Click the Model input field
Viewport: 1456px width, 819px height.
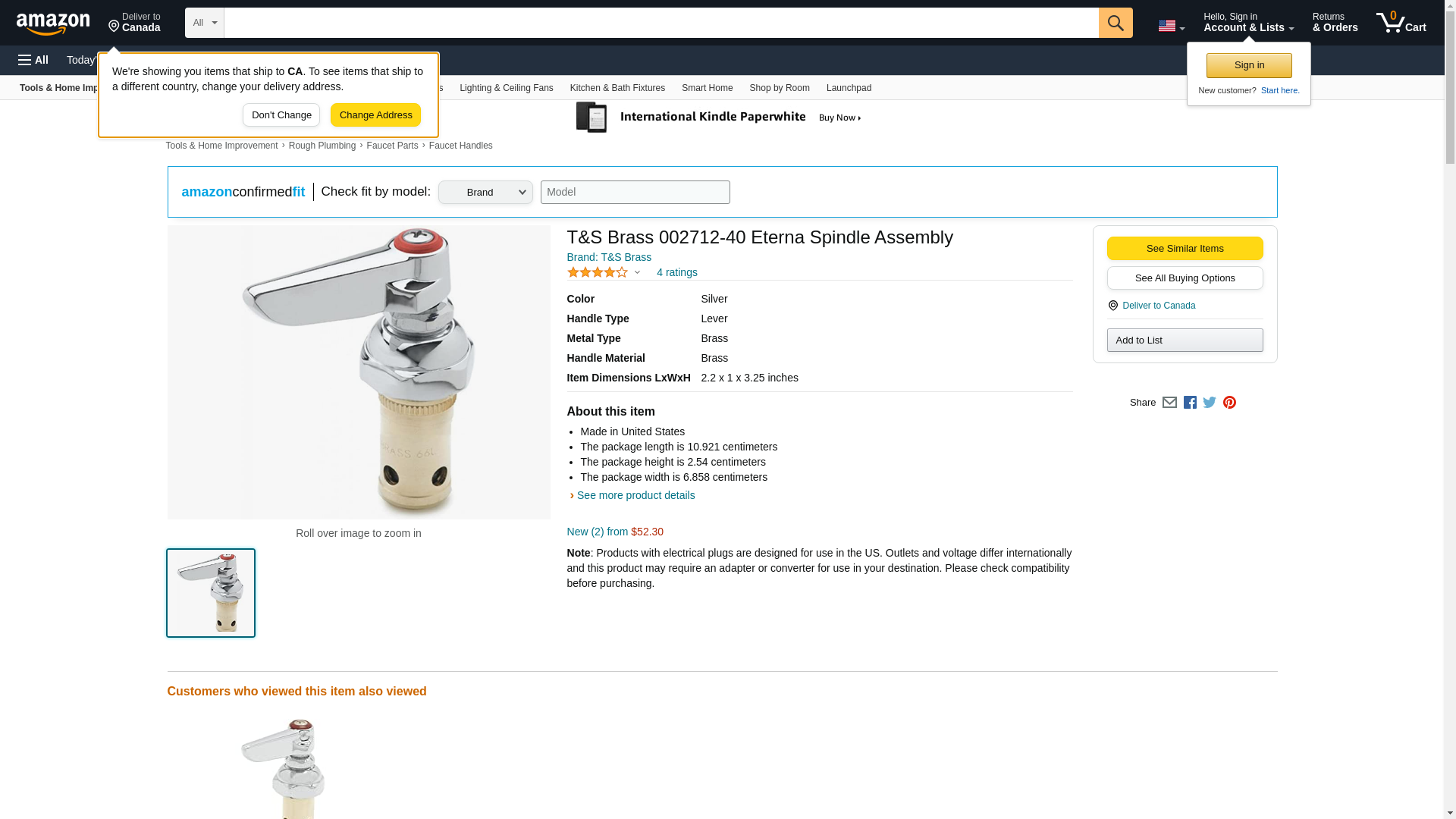coord(635,192)
